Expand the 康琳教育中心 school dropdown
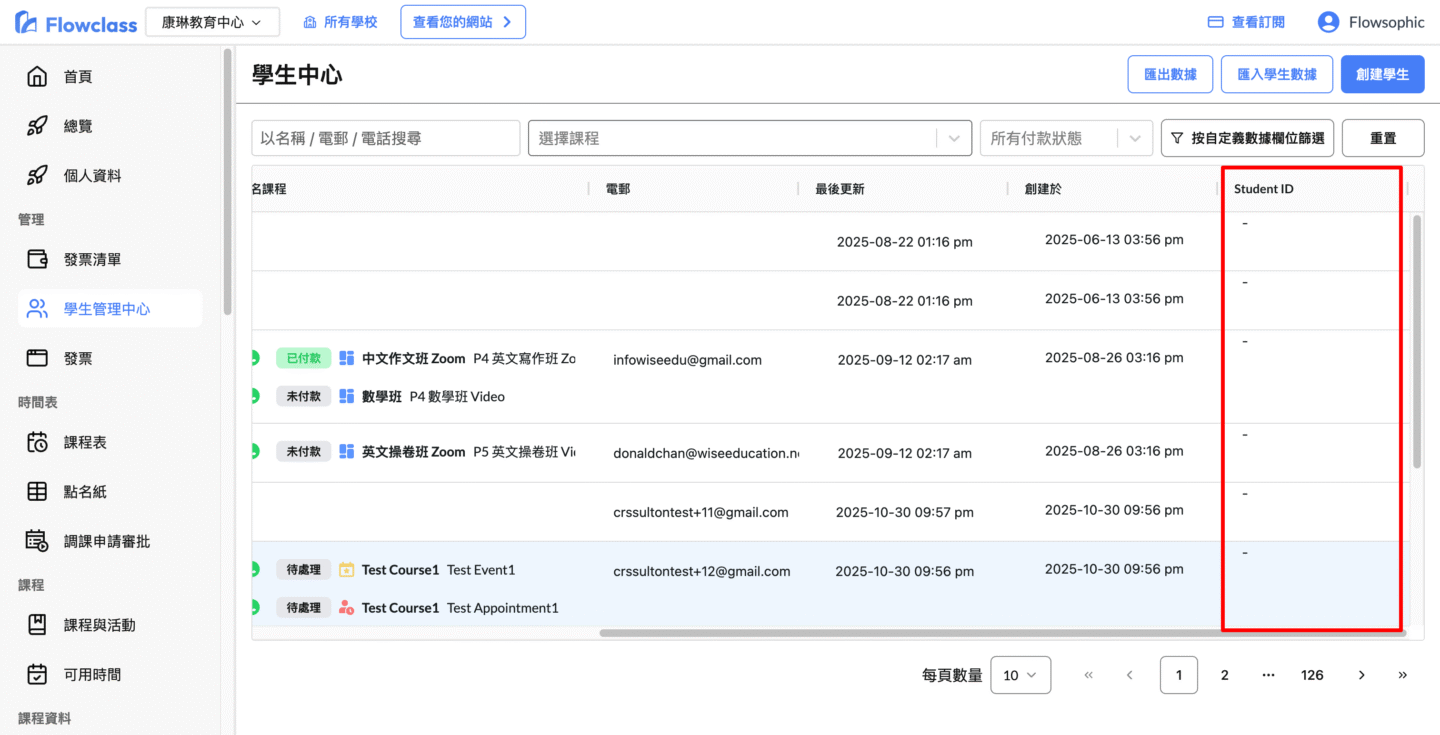The height and width of the screenshot is (735, 1440). [x=212, y=22]
